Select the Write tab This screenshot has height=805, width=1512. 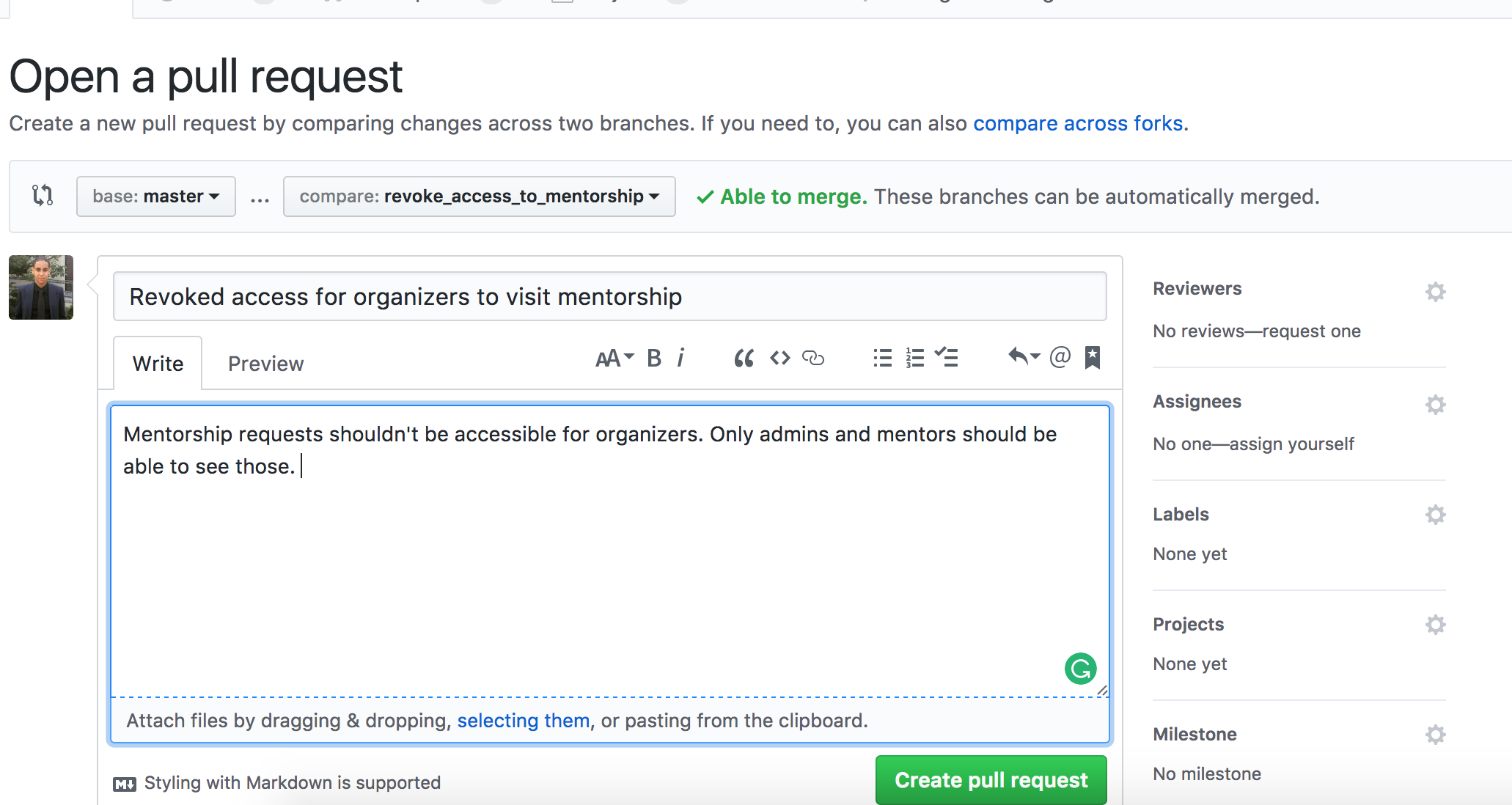tap(158, 364)
